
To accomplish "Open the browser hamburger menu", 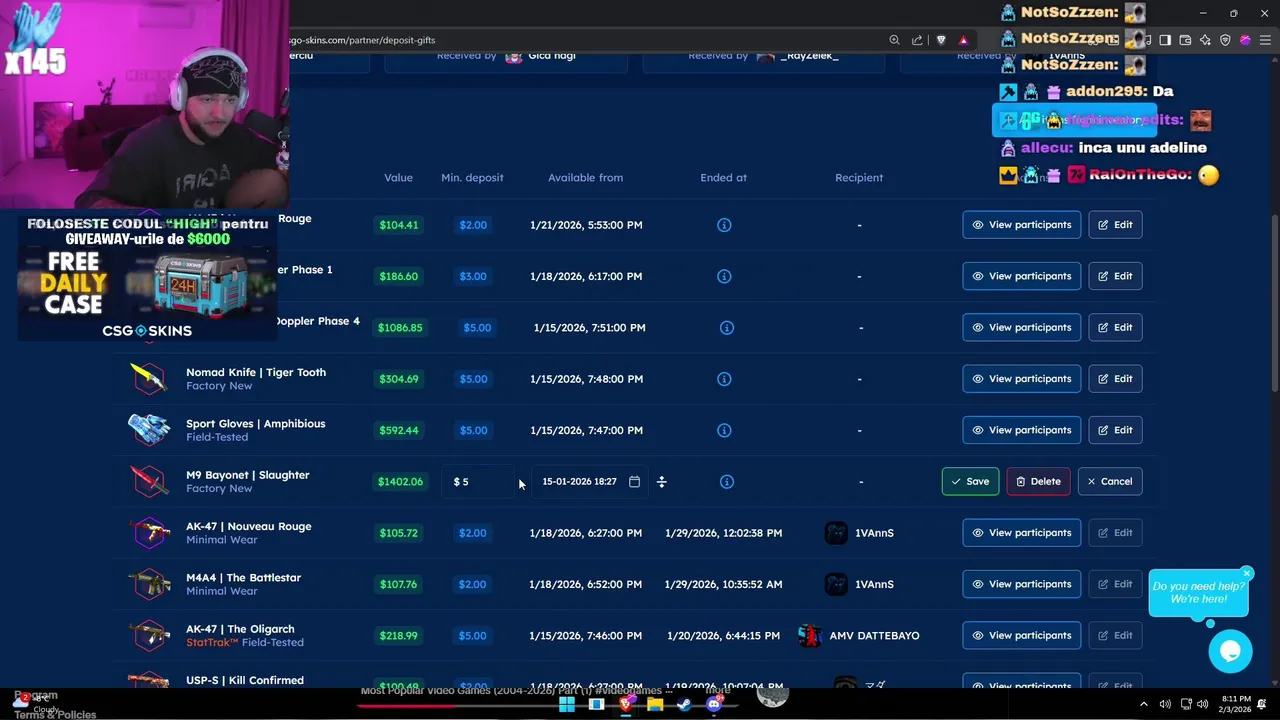I will pyautogui.click(x=1265, y=40).
